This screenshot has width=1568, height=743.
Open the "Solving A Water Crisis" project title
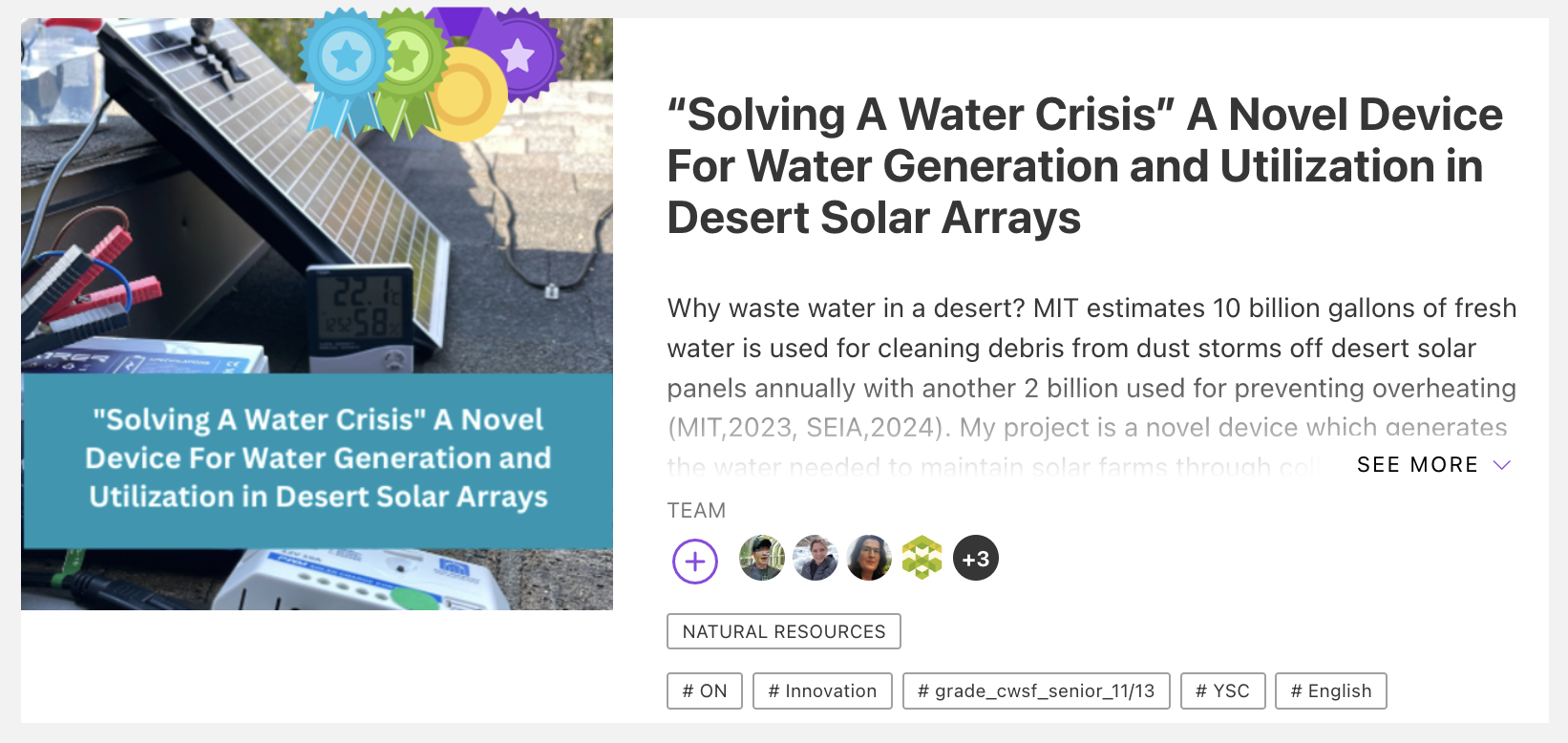click(1085, 166)
